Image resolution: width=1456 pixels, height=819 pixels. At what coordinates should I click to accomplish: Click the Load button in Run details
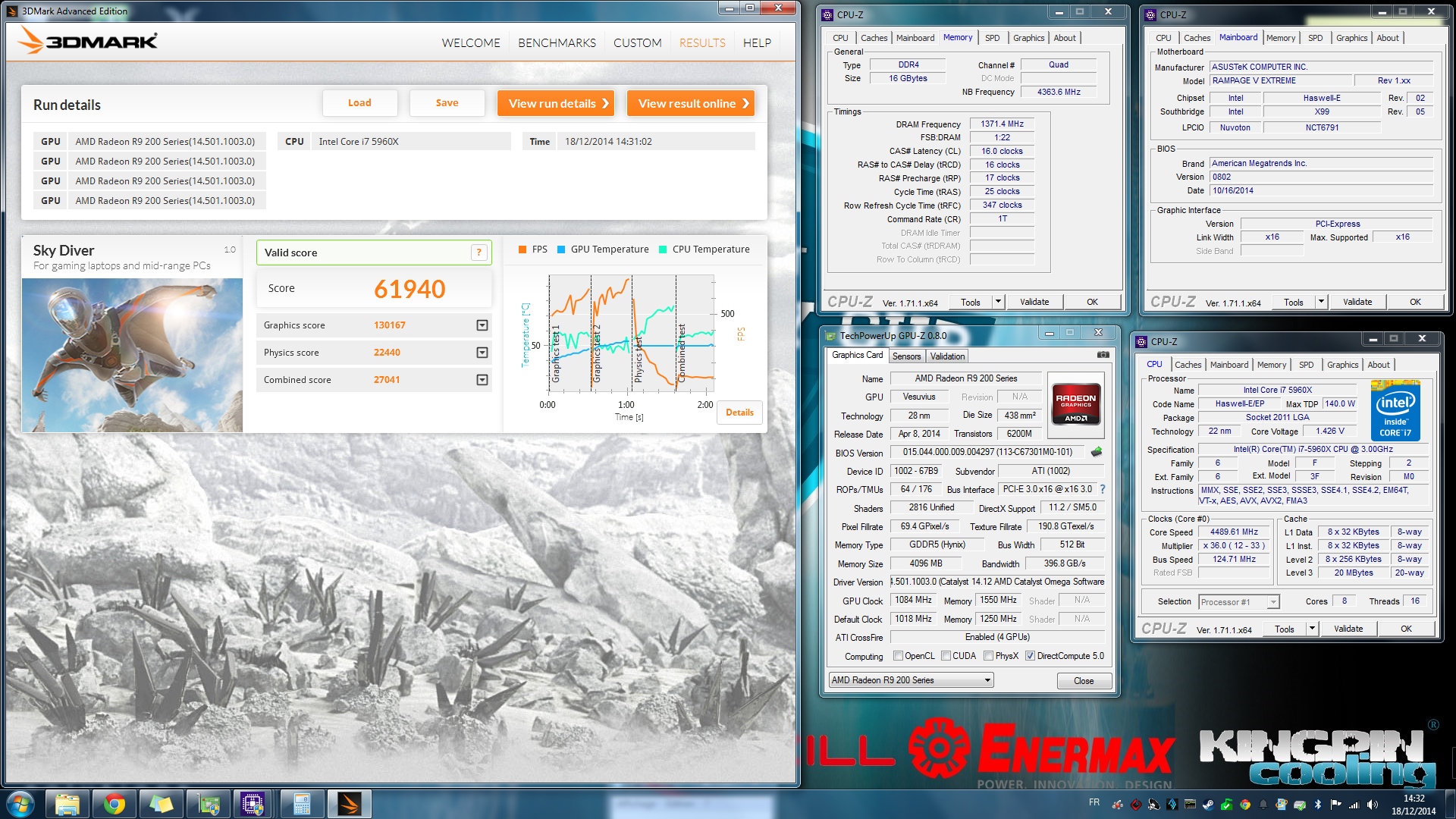coord(359,103)
